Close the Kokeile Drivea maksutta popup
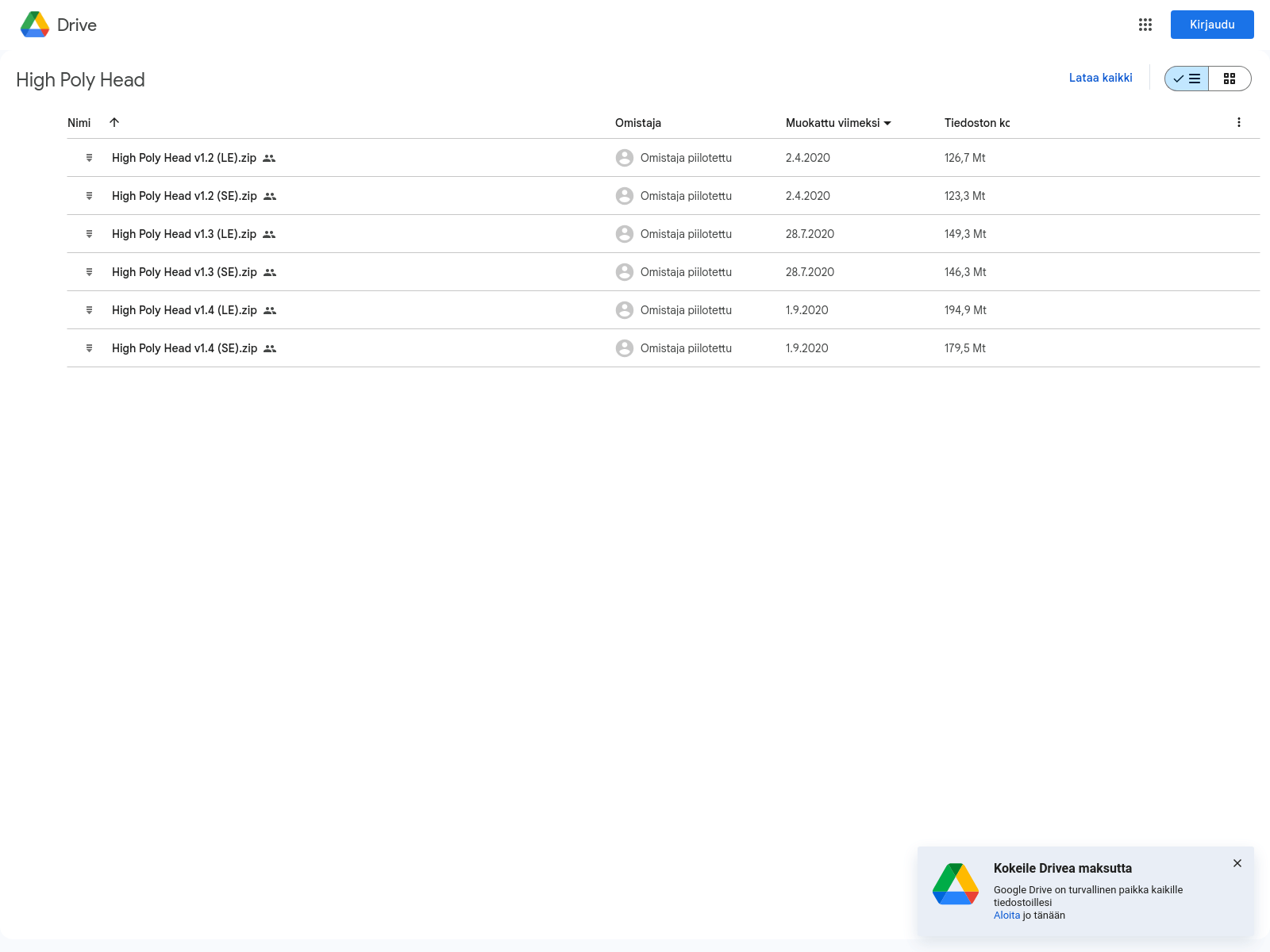The image size is (1270, 952). (1237, 863)
